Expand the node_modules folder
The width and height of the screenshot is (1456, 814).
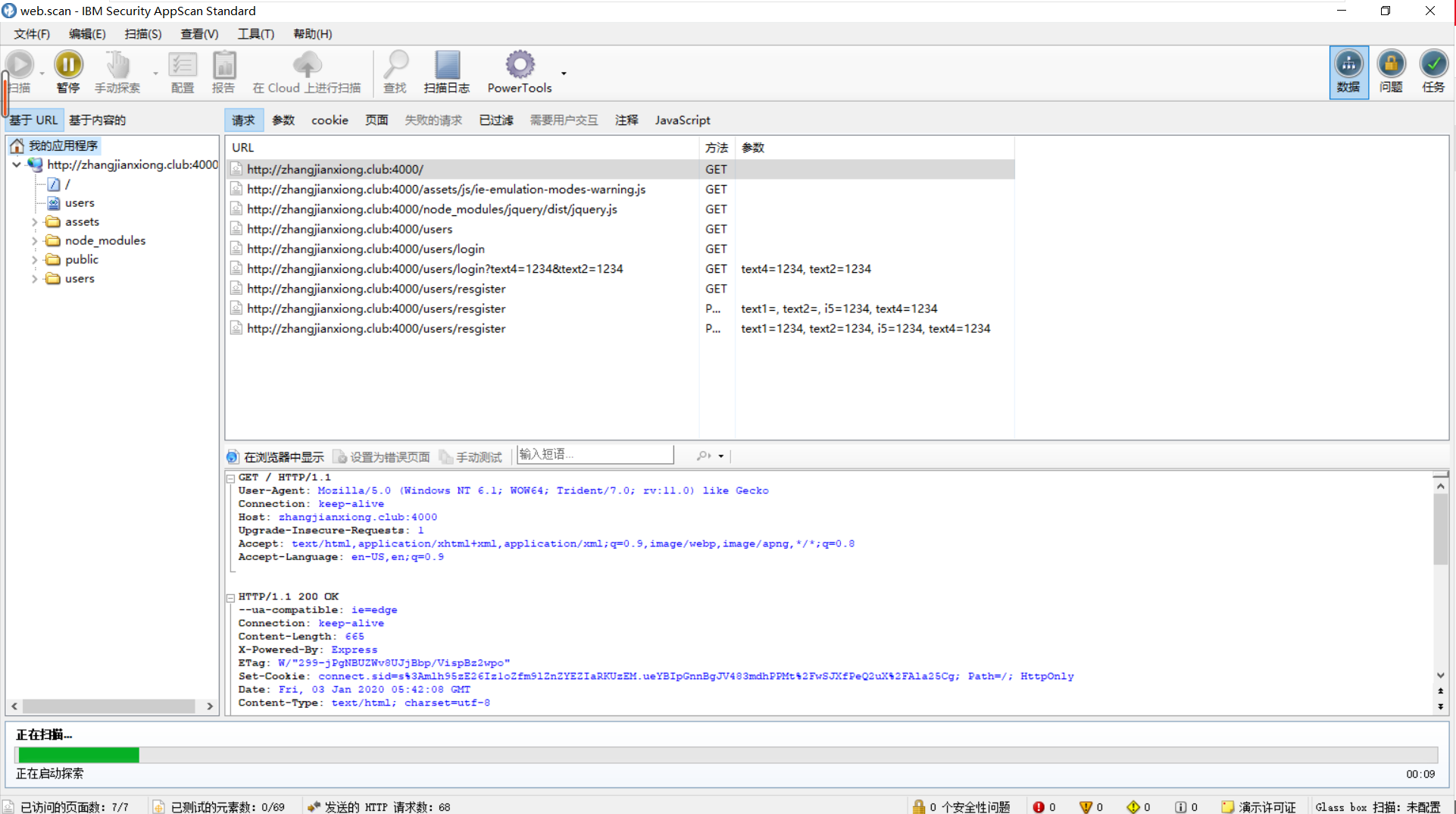(34, 241)
